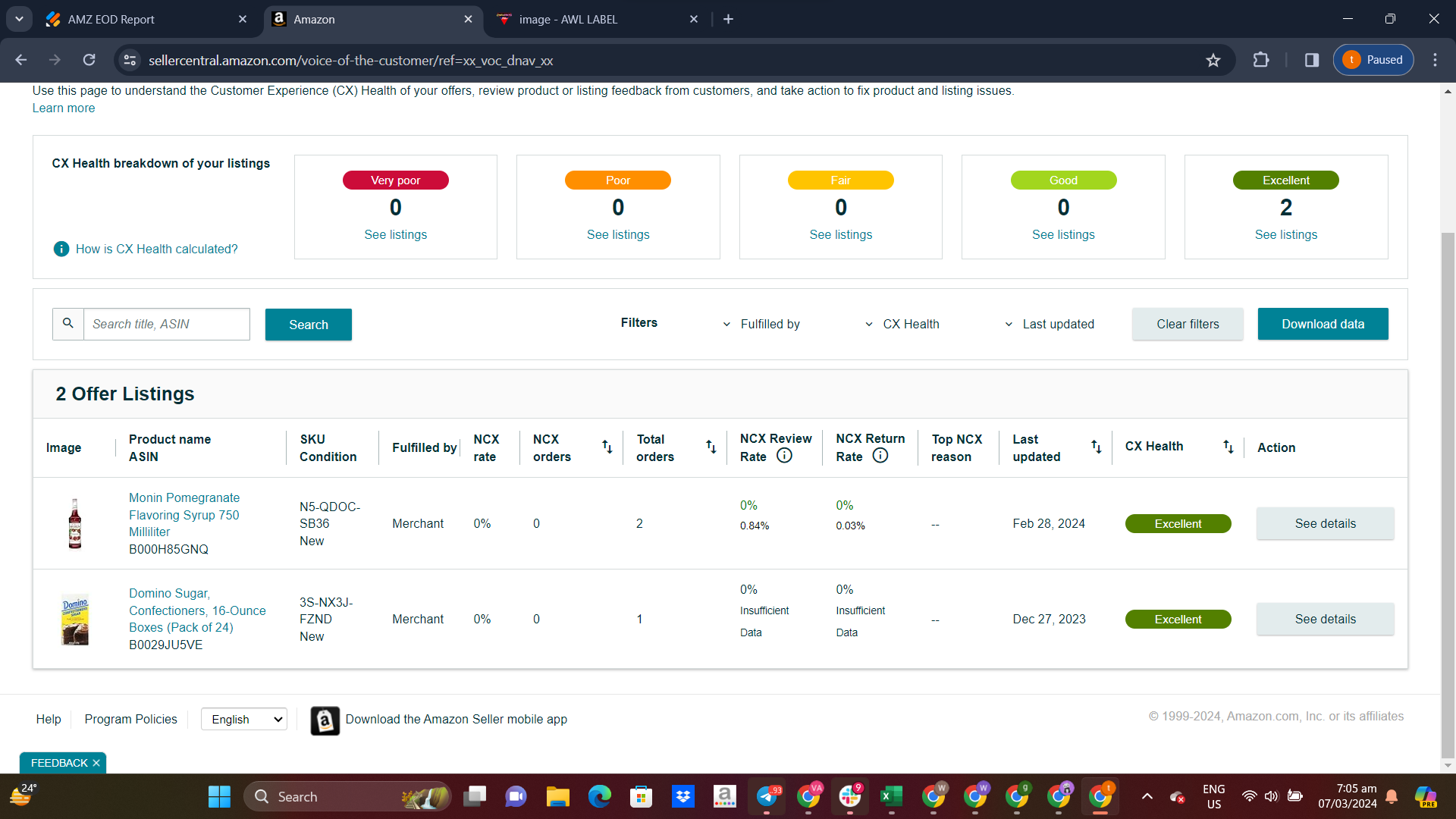The width and height of the screenshot is (1456, 819).
Task: See details for Domino Sugar listing
Action: [1326, 619]
